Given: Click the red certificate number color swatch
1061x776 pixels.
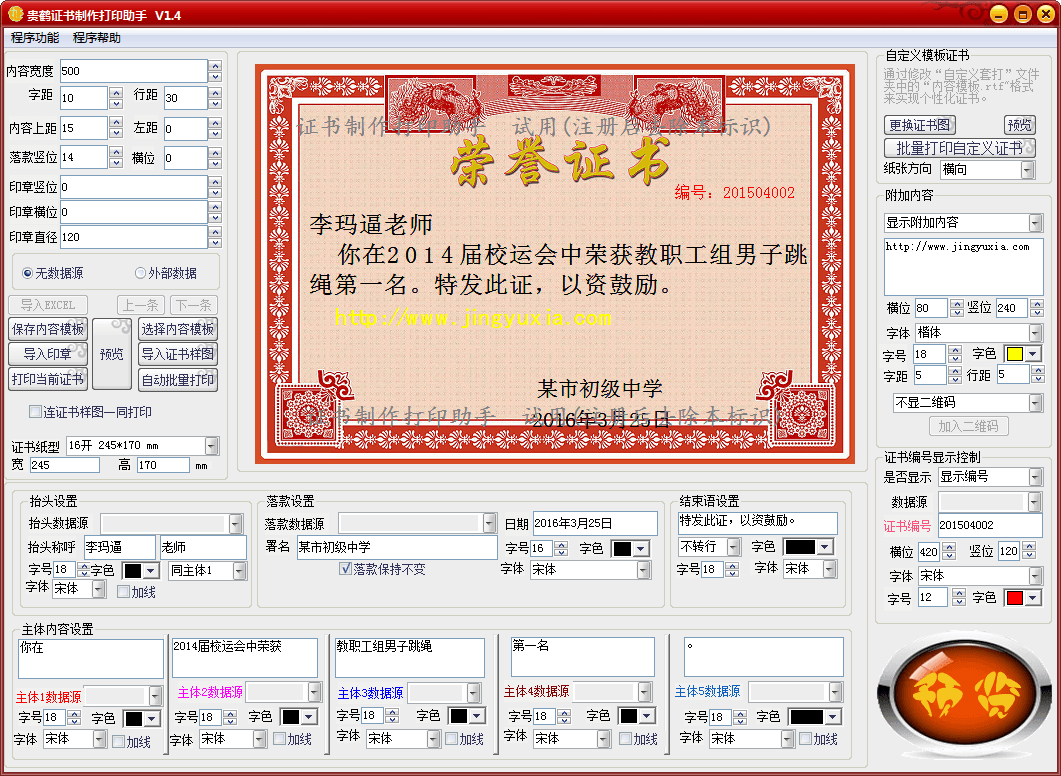Looking at the screenshot, I should 1014,598.
